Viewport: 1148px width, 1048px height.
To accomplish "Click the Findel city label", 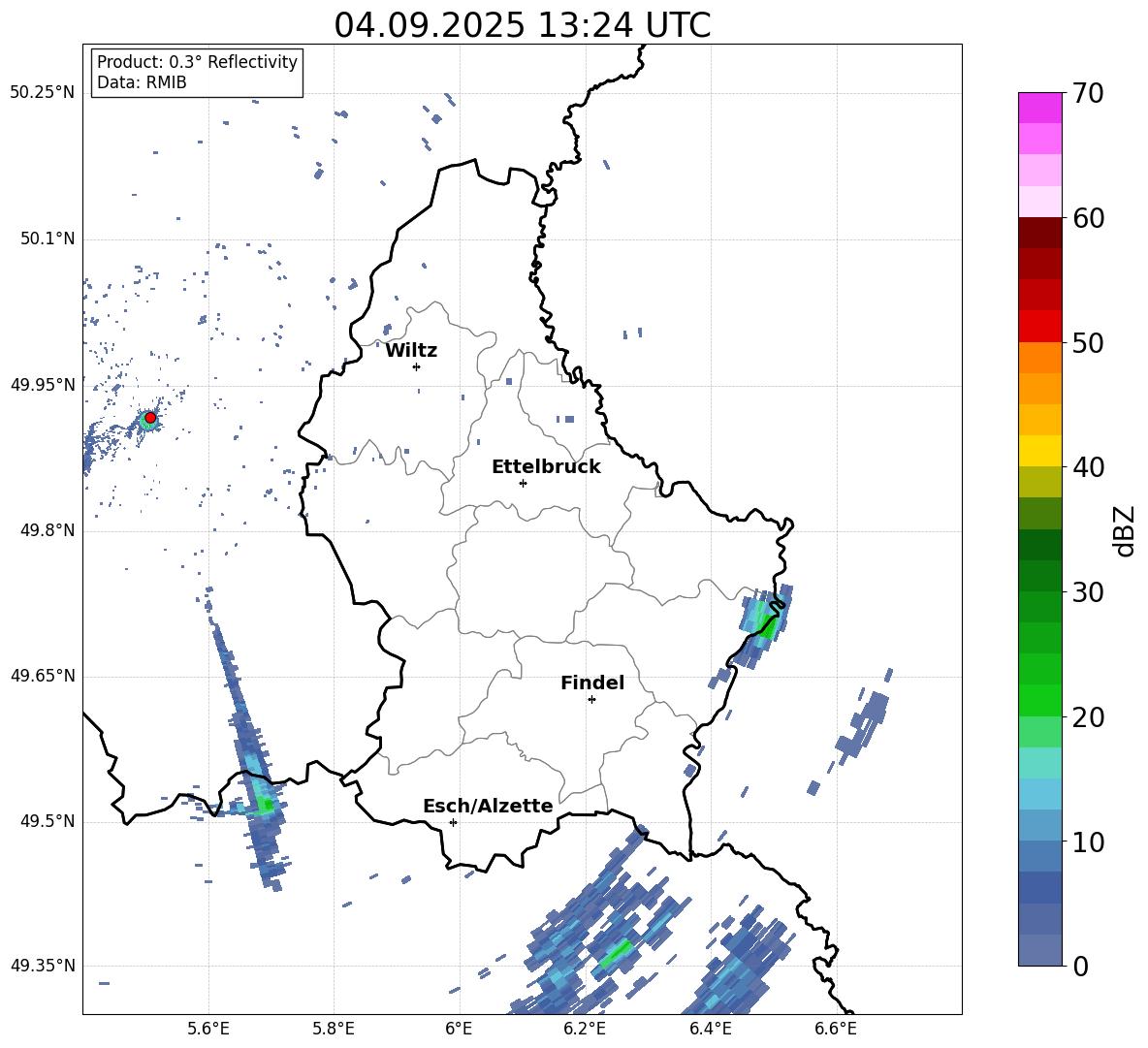I will pos(592,683).
